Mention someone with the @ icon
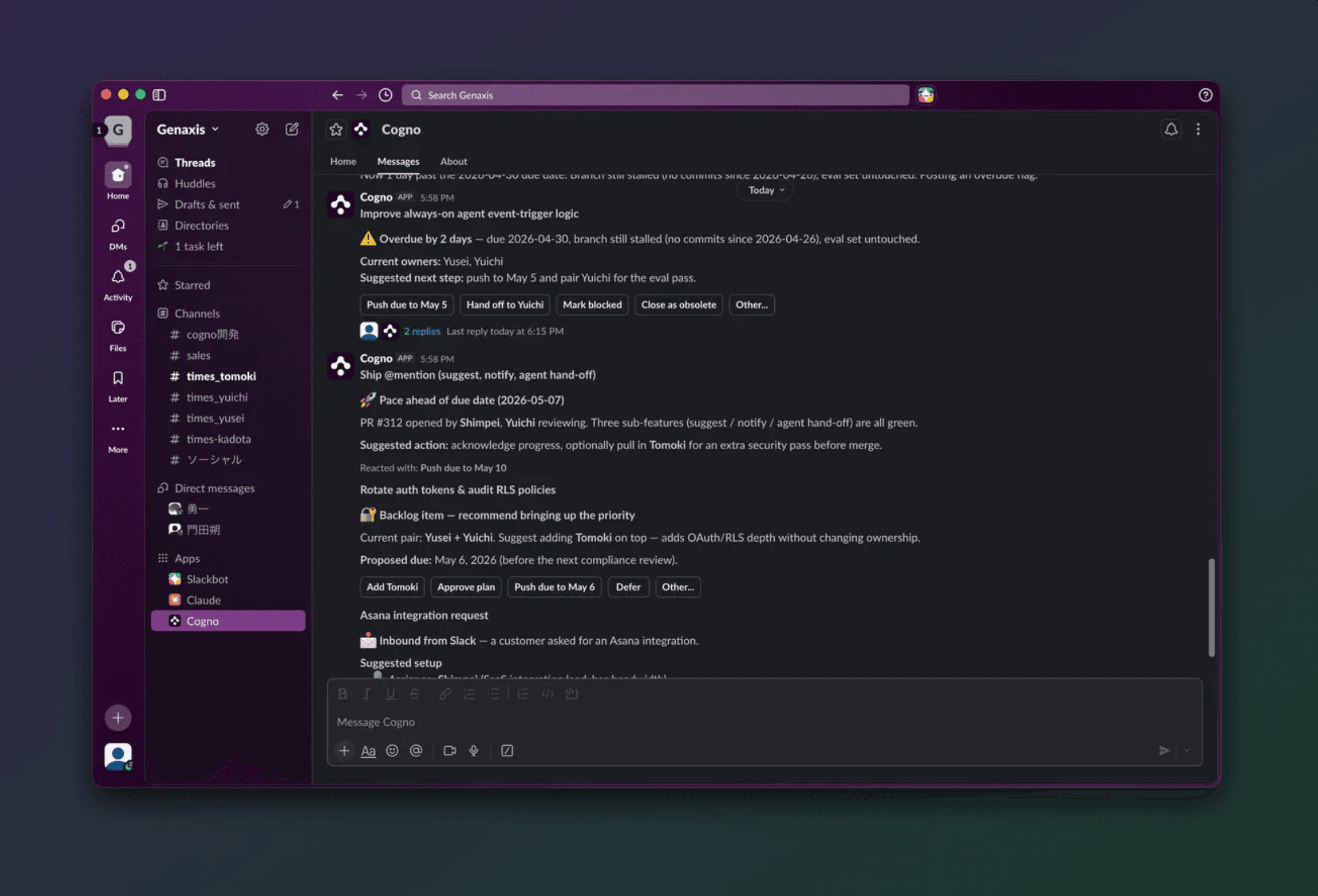1318x896 pixels. 416,750
